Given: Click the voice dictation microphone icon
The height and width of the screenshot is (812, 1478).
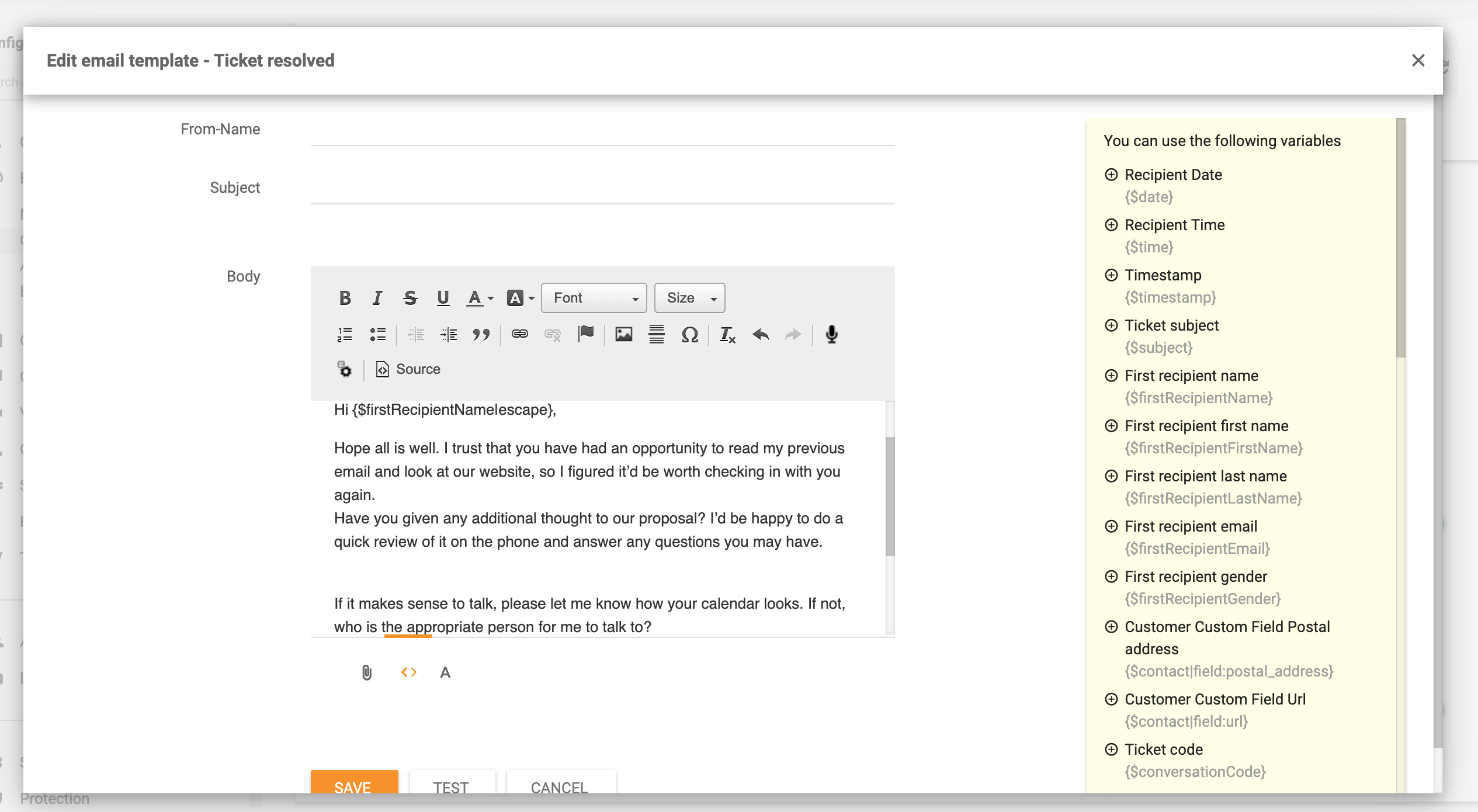Looking at the screenshot, I should [x=832, y=334].
